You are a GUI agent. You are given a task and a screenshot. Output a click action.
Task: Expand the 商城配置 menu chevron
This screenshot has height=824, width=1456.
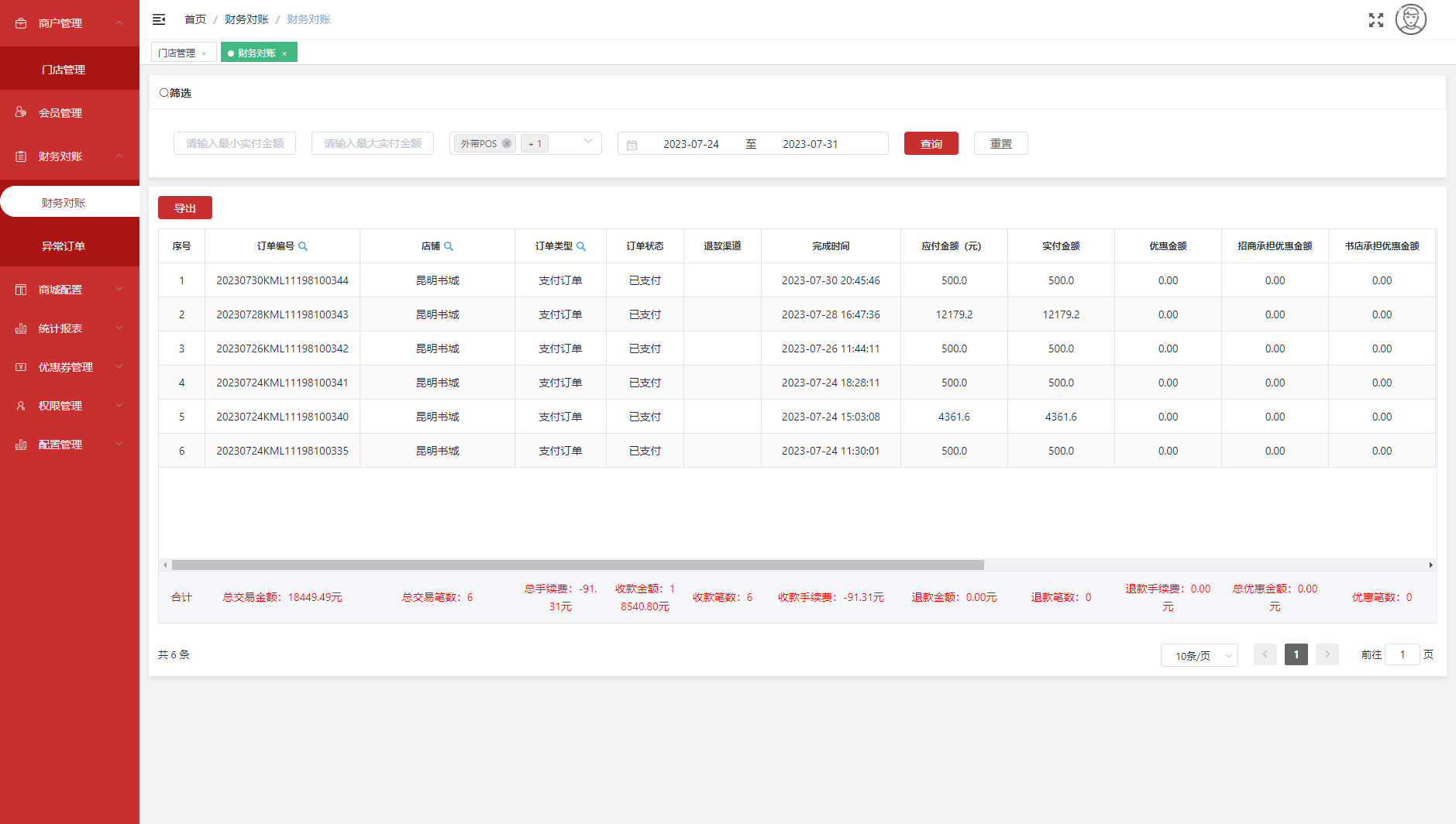pos(119,289)
